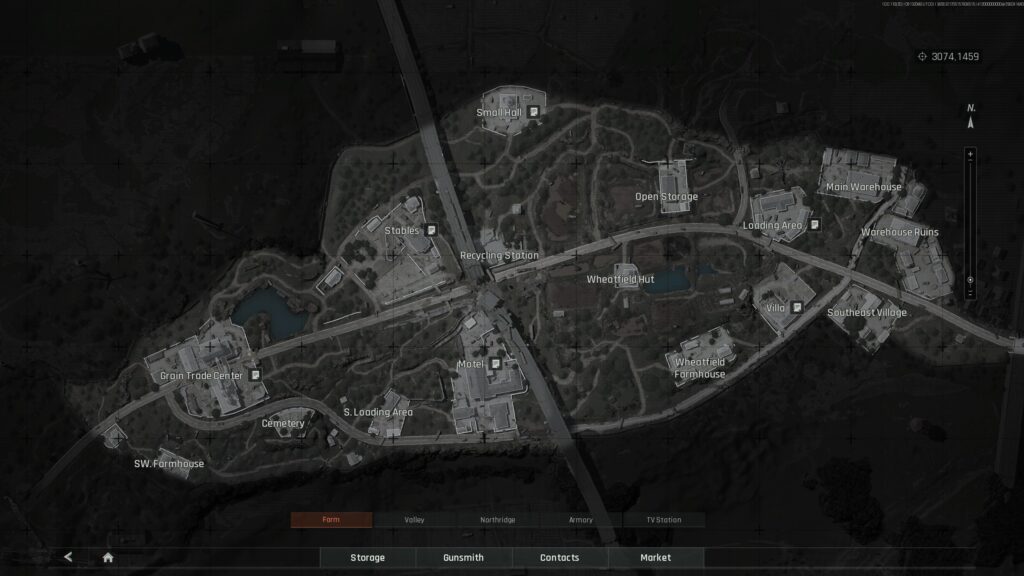Open the Storage menu
The width and height of the screenshot is (1024, 576).
point(367,557)
